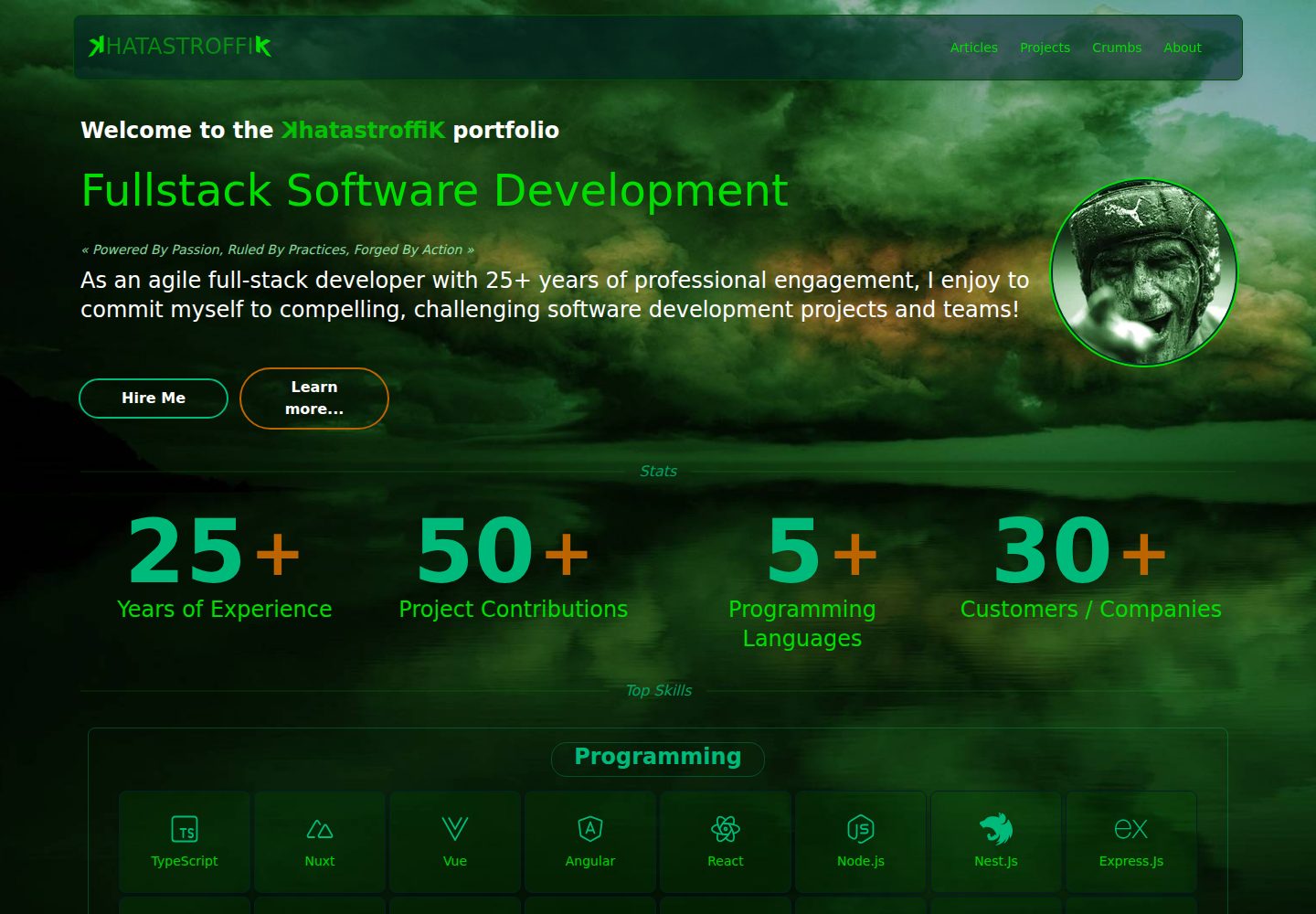This screenshot has width=1316, height=914.
Task: Click the TypeScript skill icon
Action: (x=185, y=829)
